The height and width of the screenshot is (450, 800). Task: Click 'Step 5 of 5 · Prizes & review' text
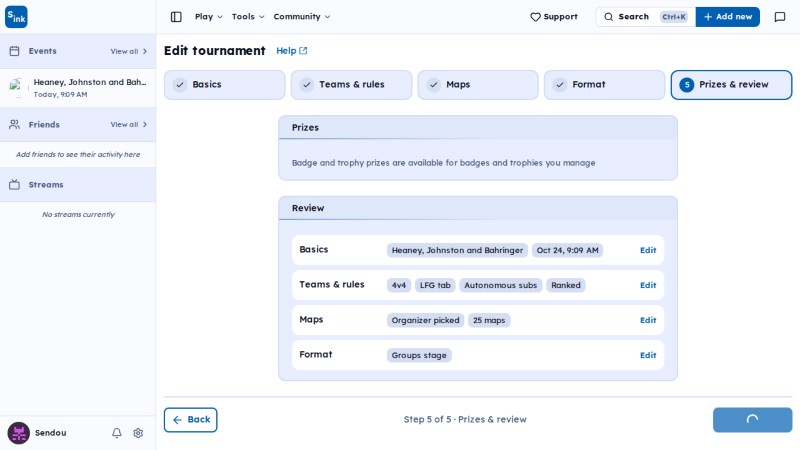tap(465, 419)
